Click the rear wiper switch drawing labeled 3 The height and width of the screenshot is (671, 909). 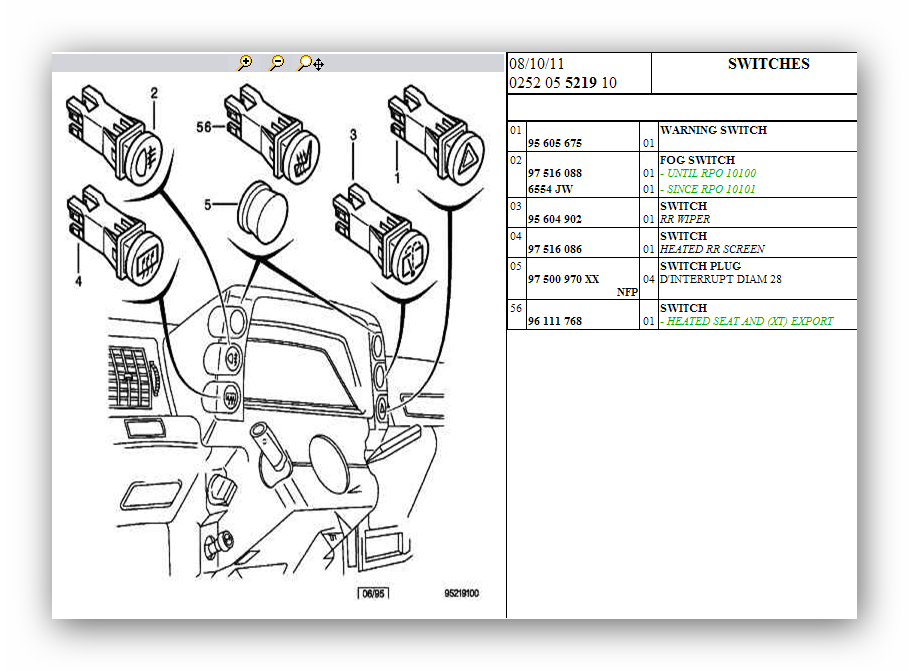[x=380, y=234]
